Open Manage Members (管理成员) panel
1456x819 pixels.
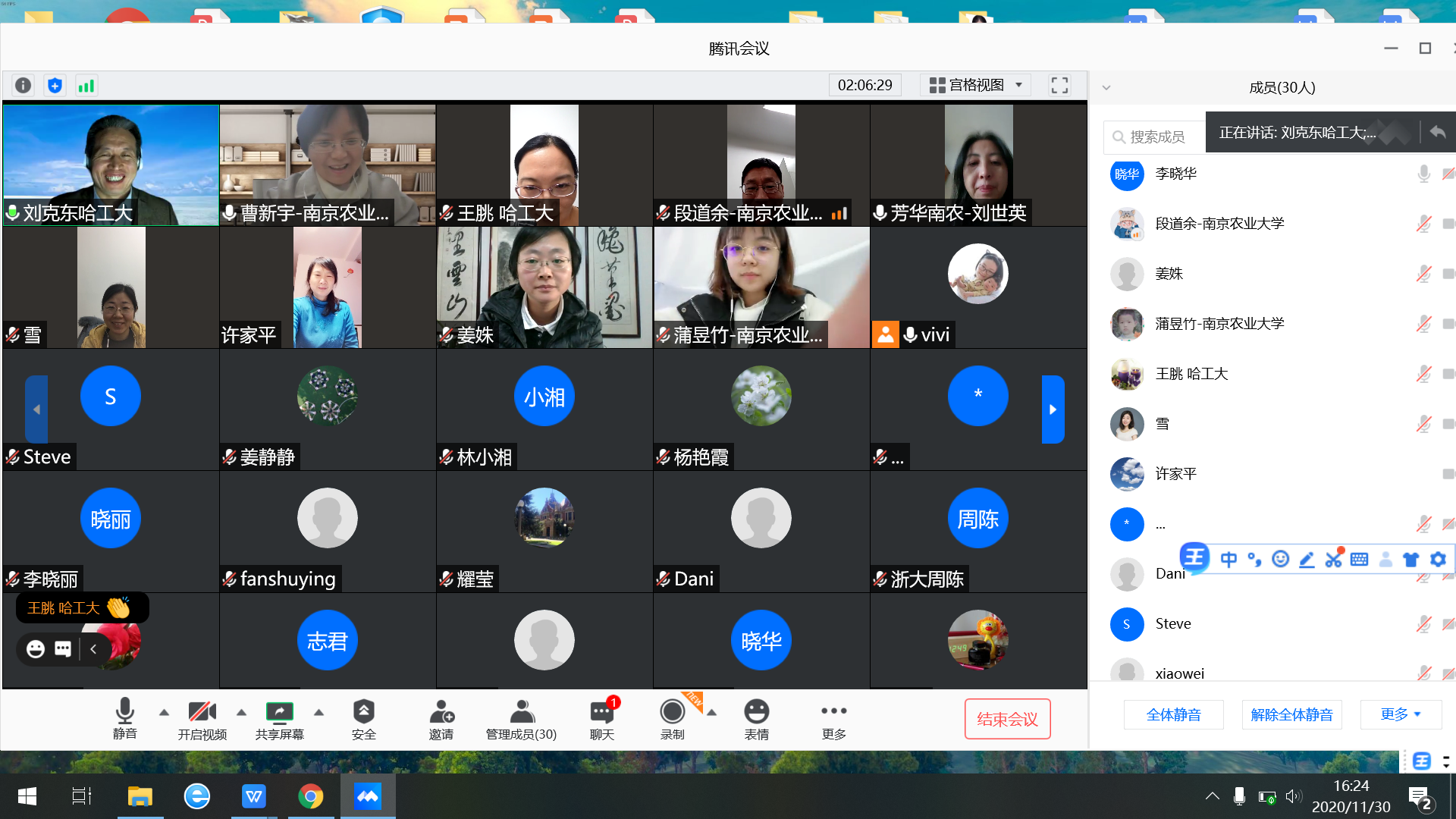521,719
